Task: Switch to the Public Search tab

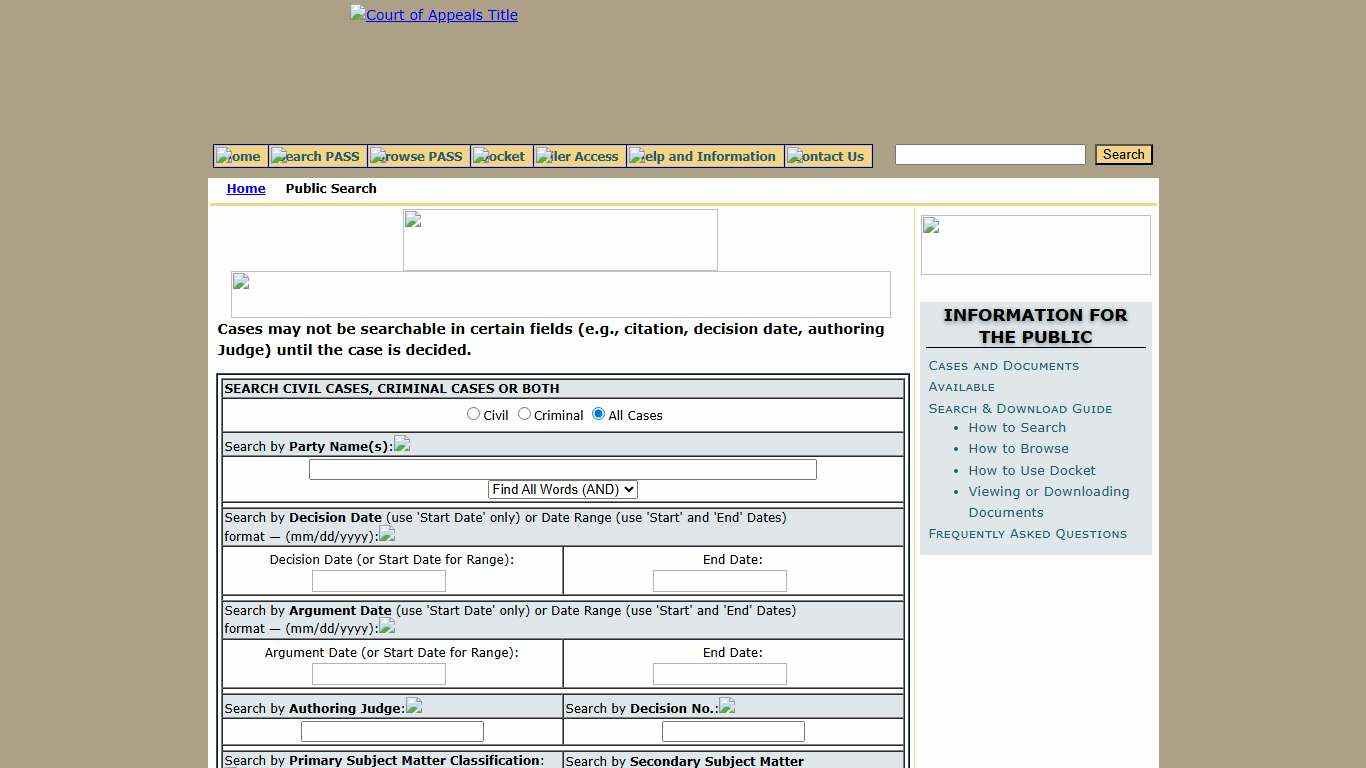Action: tap(331, 188)
